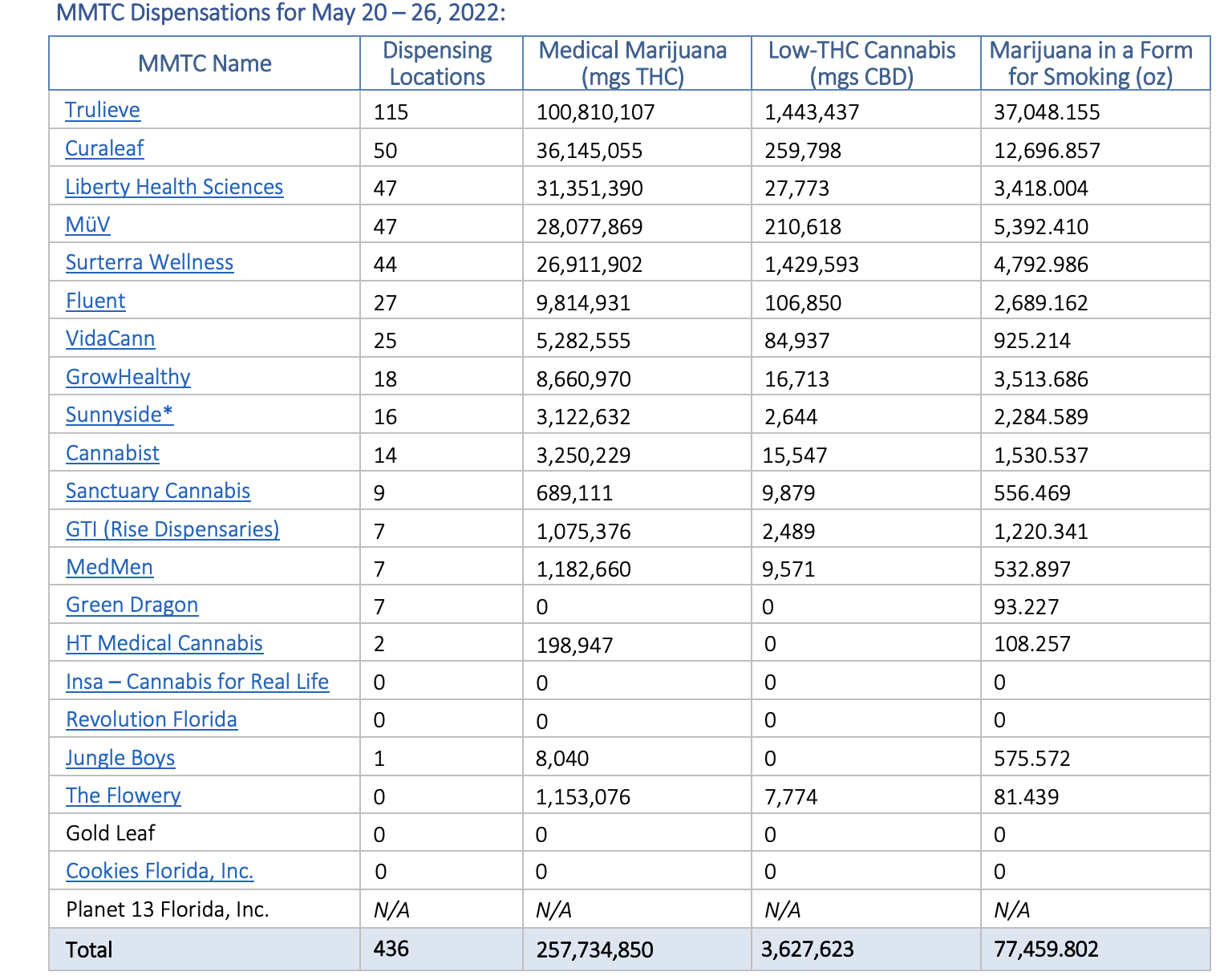Select GTI's 1,075,376 THC value
Image resolution: width=1232 pixels, height=980 pixels.
point(584,532)
